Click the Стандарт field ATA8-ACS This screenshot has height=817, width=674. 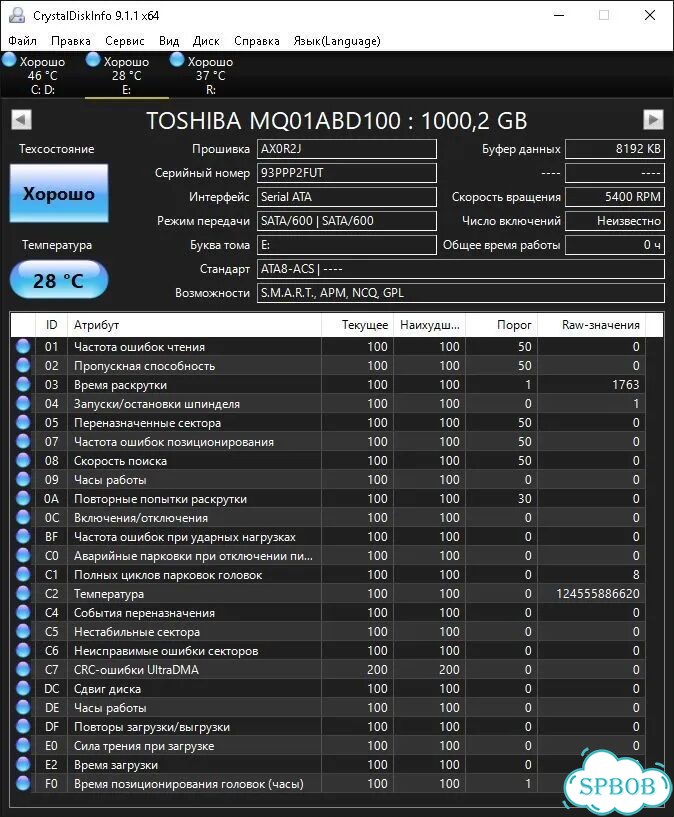coord(460,269)
